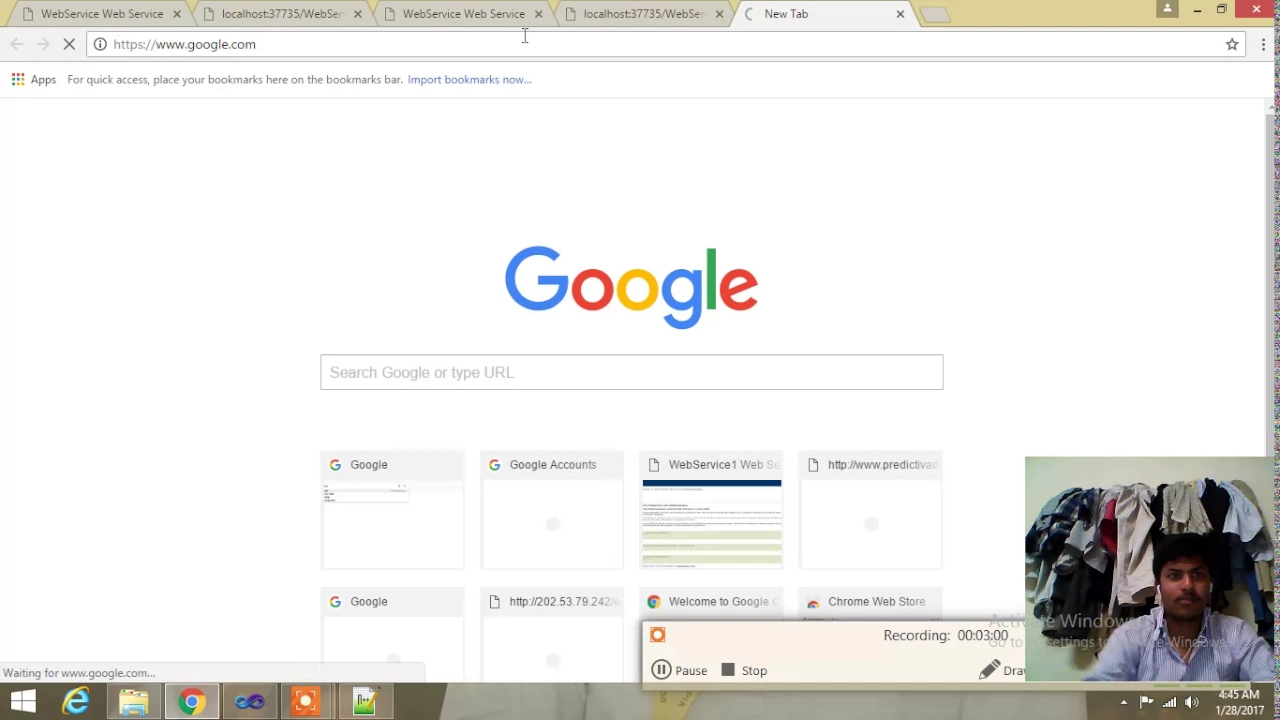Screen dimensions: 1280x720
Task: Open the Chrome Web Store tile
Action: [870, 603]
